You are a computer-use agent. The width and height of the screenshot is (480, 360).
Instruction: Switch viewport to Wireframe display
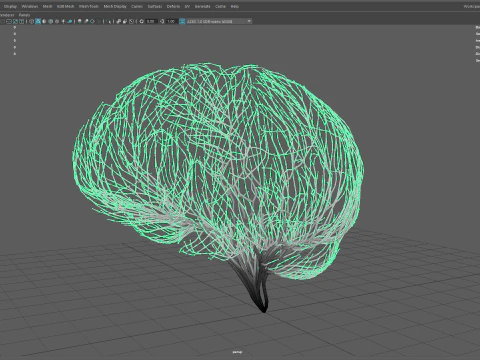[31, 21]
